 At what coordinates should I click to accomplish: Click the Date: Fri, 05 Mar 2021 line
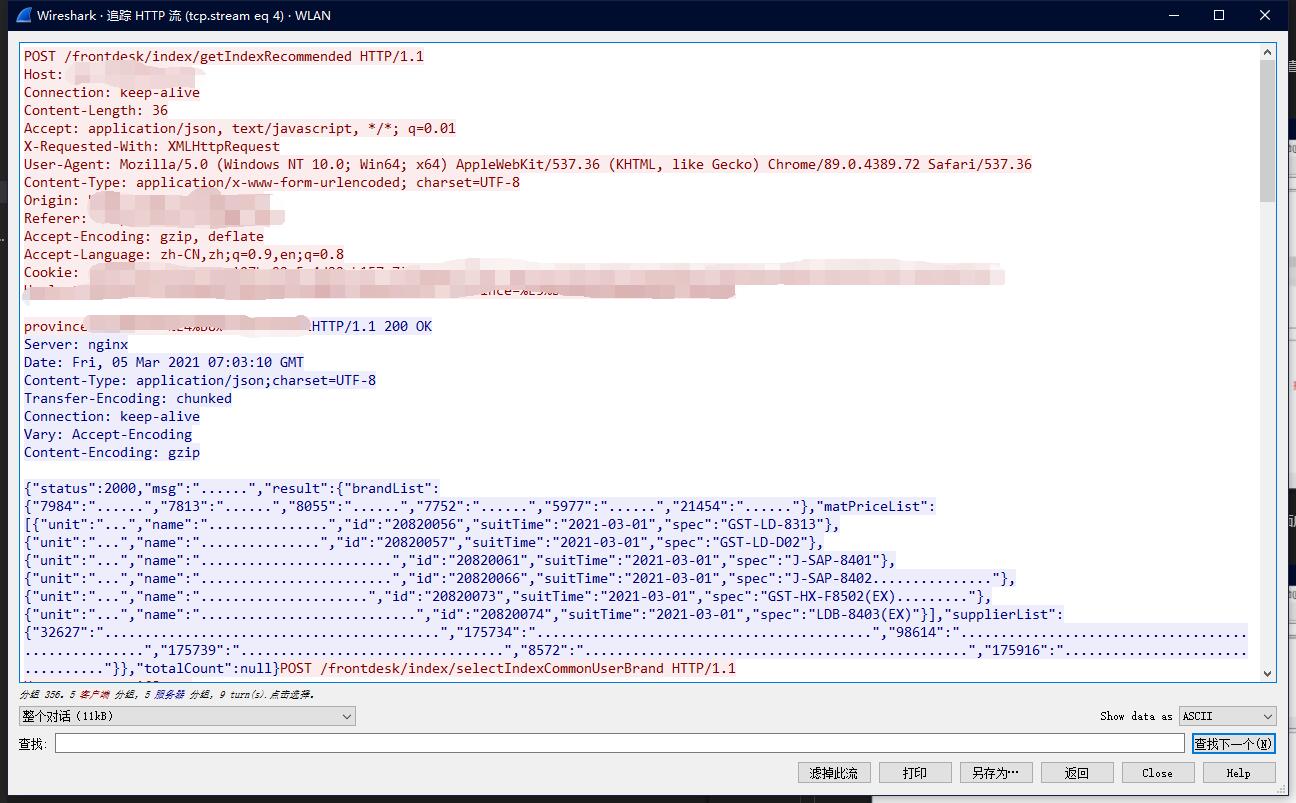(x=164, y=362)
